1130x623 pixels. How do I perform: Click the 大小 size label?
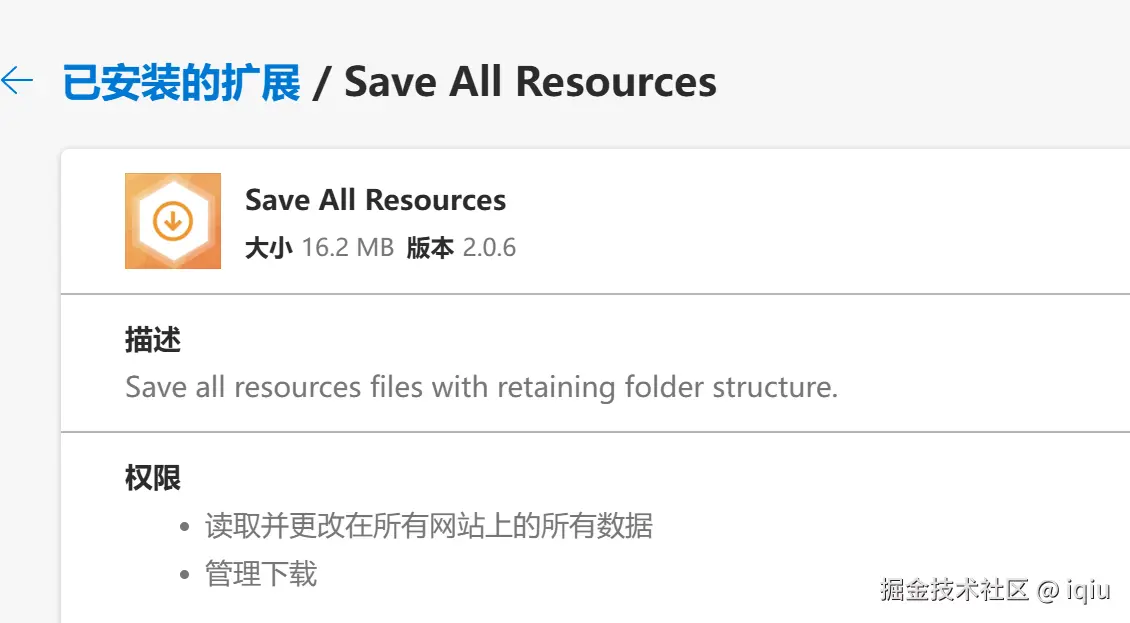click(268, 247)
